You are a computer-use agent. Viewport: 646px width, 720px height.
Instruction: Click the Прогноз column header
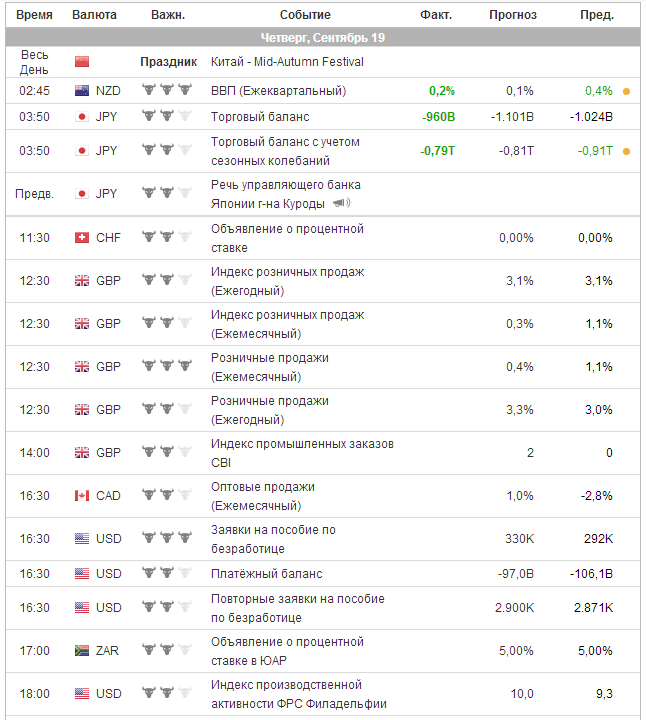(512, 15)
